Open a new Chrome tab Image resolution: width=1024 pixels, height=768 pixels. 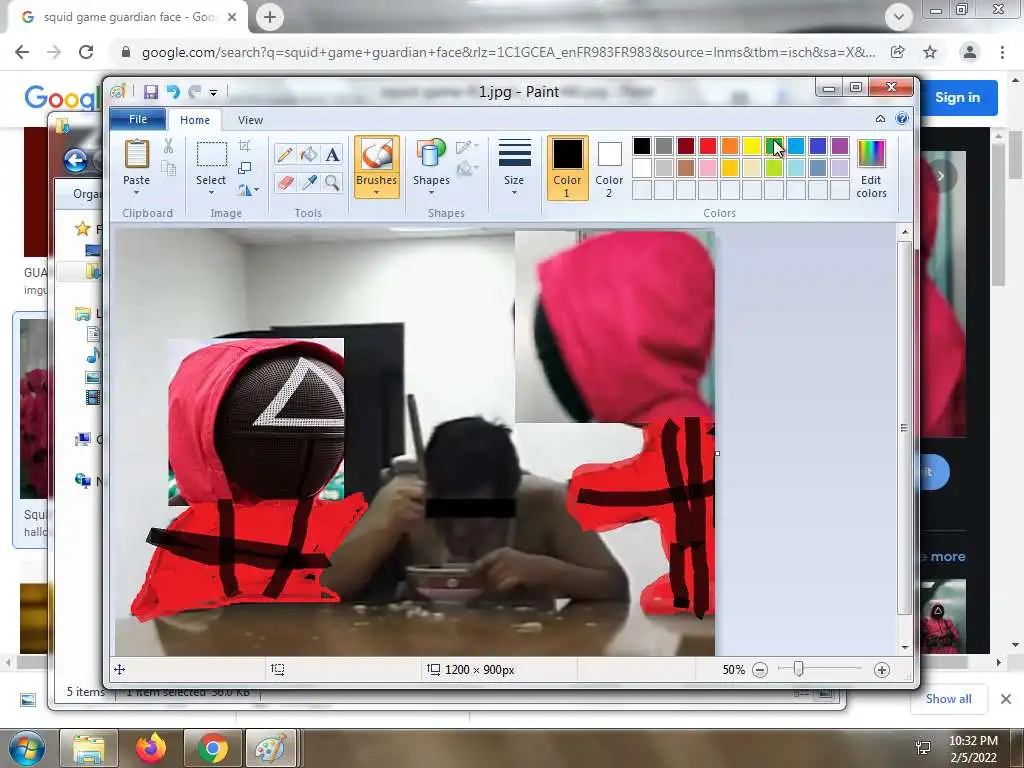coord(270,17)
